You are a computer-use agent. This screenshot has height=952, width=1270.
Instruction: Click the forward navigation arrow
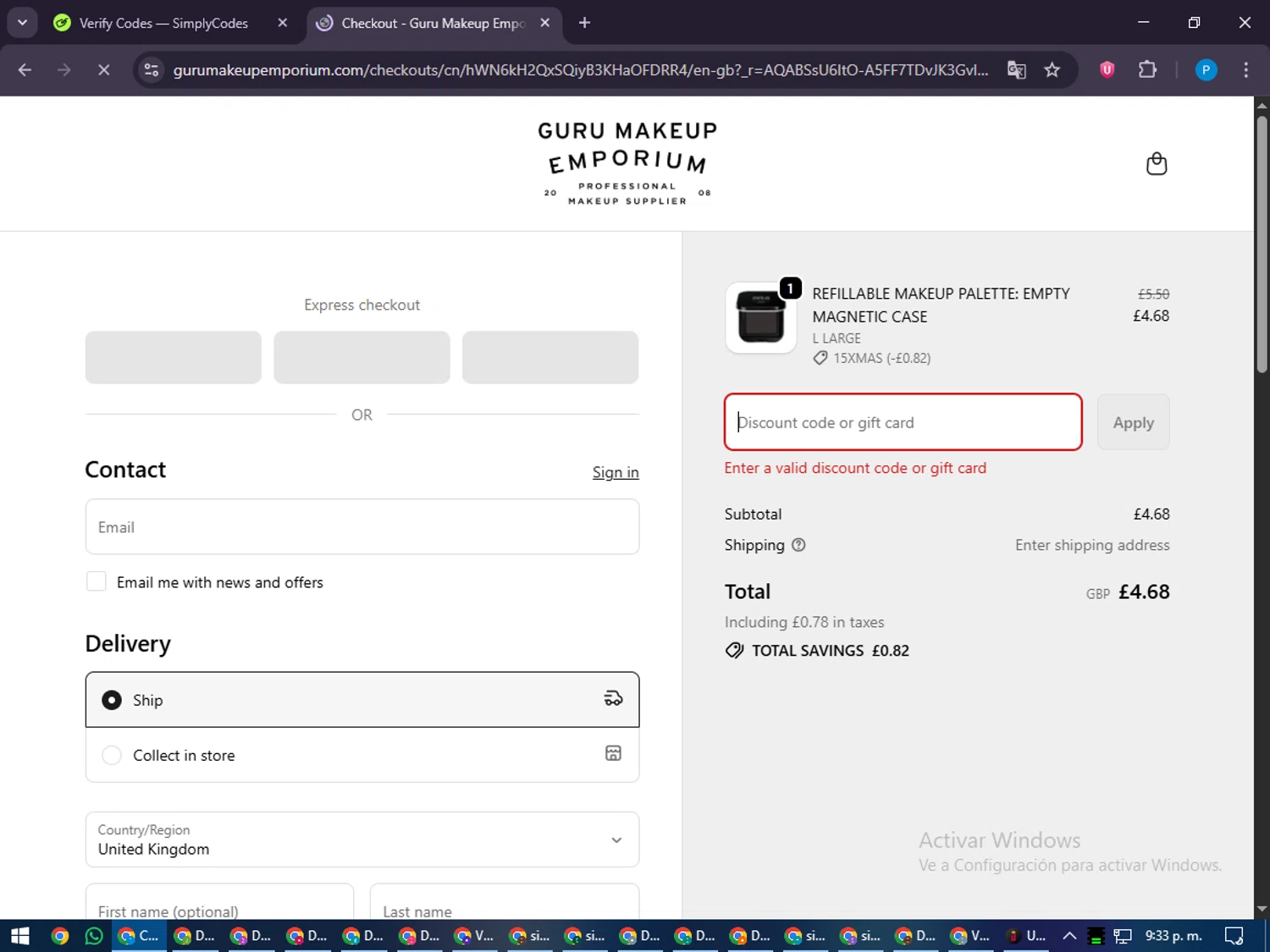(64, 70)
